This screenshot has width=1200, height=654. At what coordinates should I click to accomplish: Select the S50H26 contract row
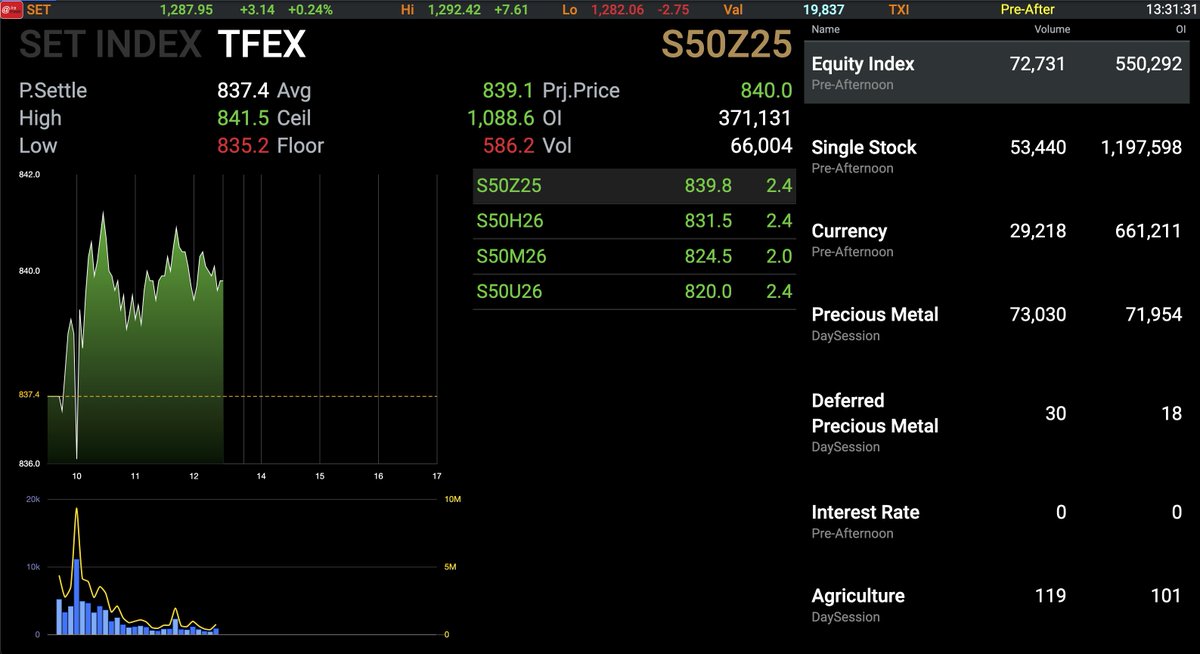click(x=632, y=221)
